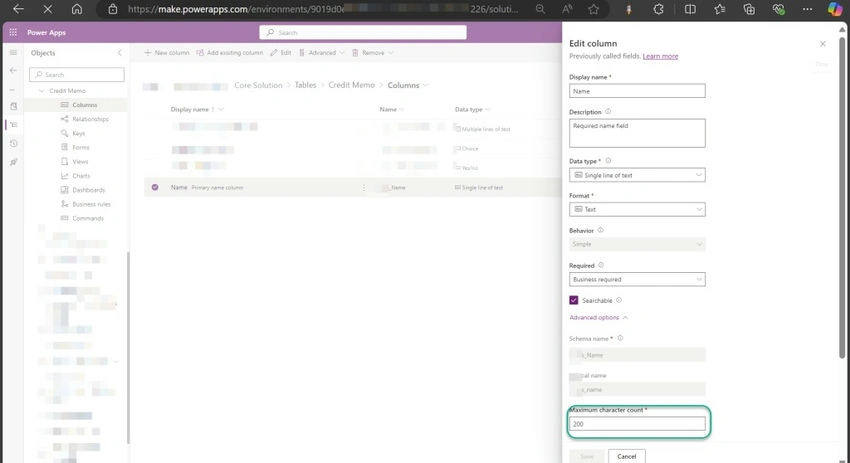Collapse the Objects pane chevron
This screenshot has width=850, height=463.
point(120,53)
